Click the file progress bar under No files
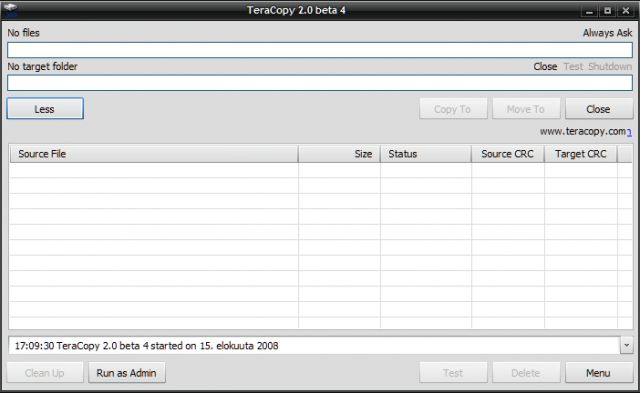The image size is (640, 393). (x=320, y=50)
